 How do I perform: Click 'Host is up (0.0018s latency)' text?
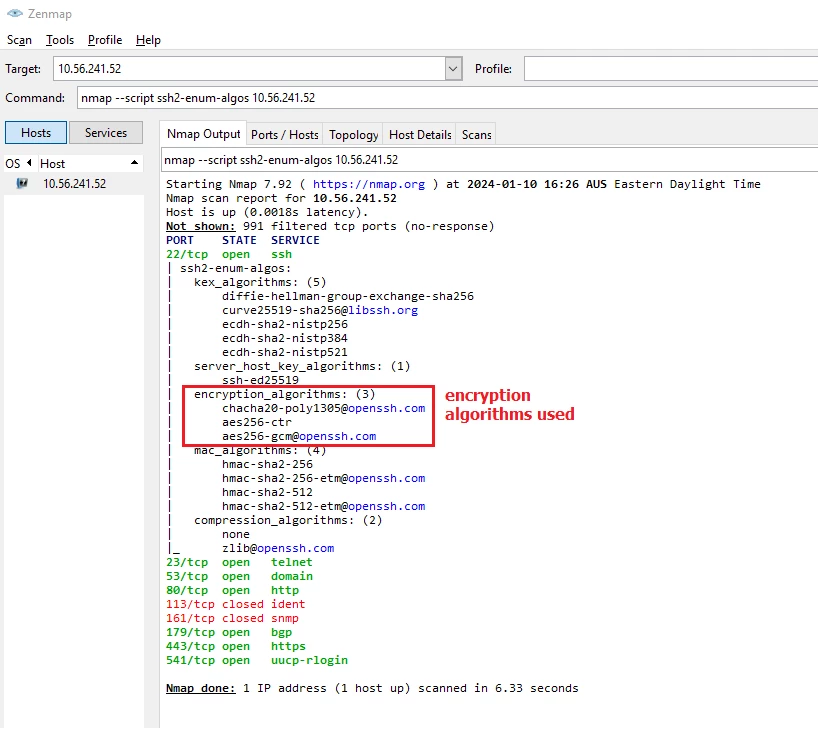point(267,212)
